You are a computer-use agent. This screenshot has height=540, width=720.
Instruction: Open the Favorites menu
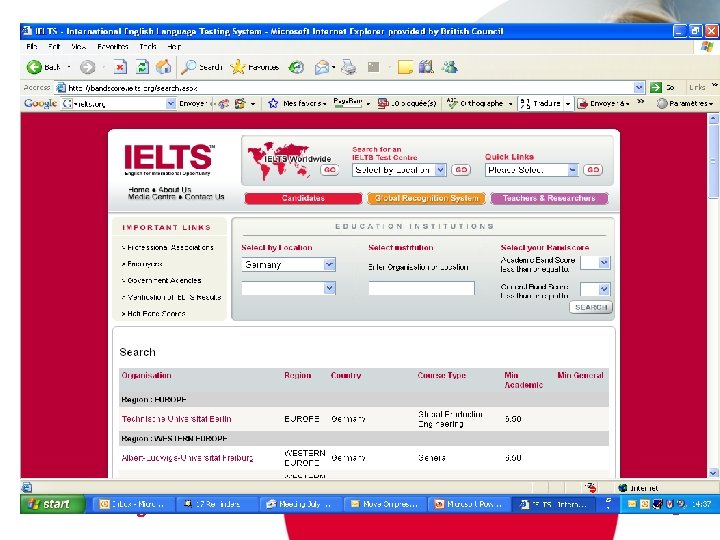(112, 46)
